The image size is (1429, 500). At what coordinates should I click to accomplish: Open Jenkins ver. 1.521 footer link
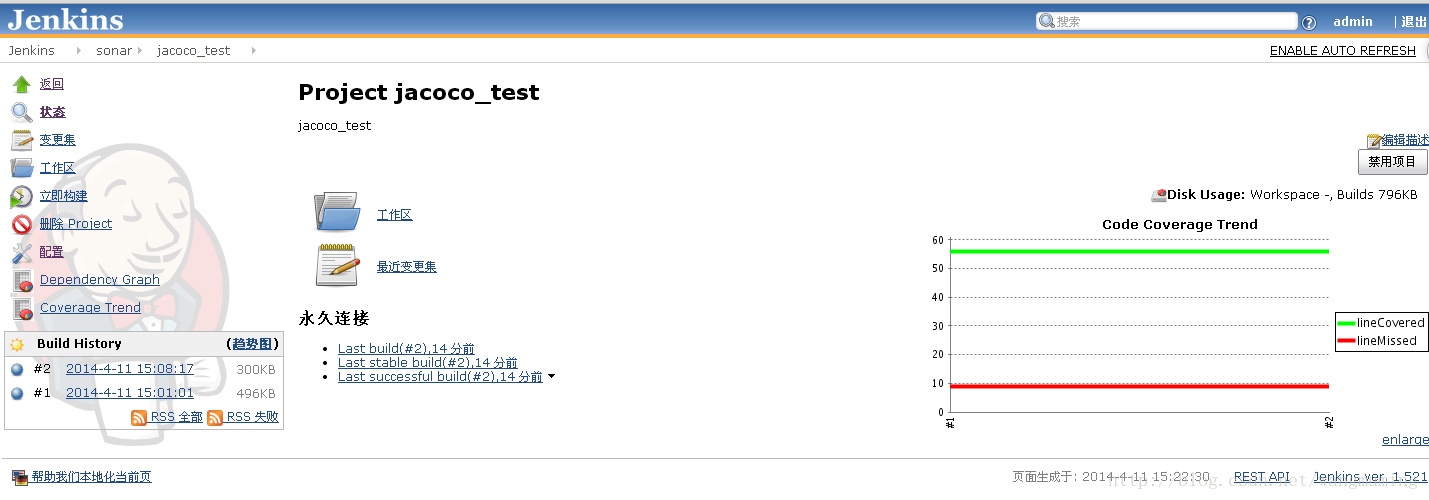[x=1370, y=477]
